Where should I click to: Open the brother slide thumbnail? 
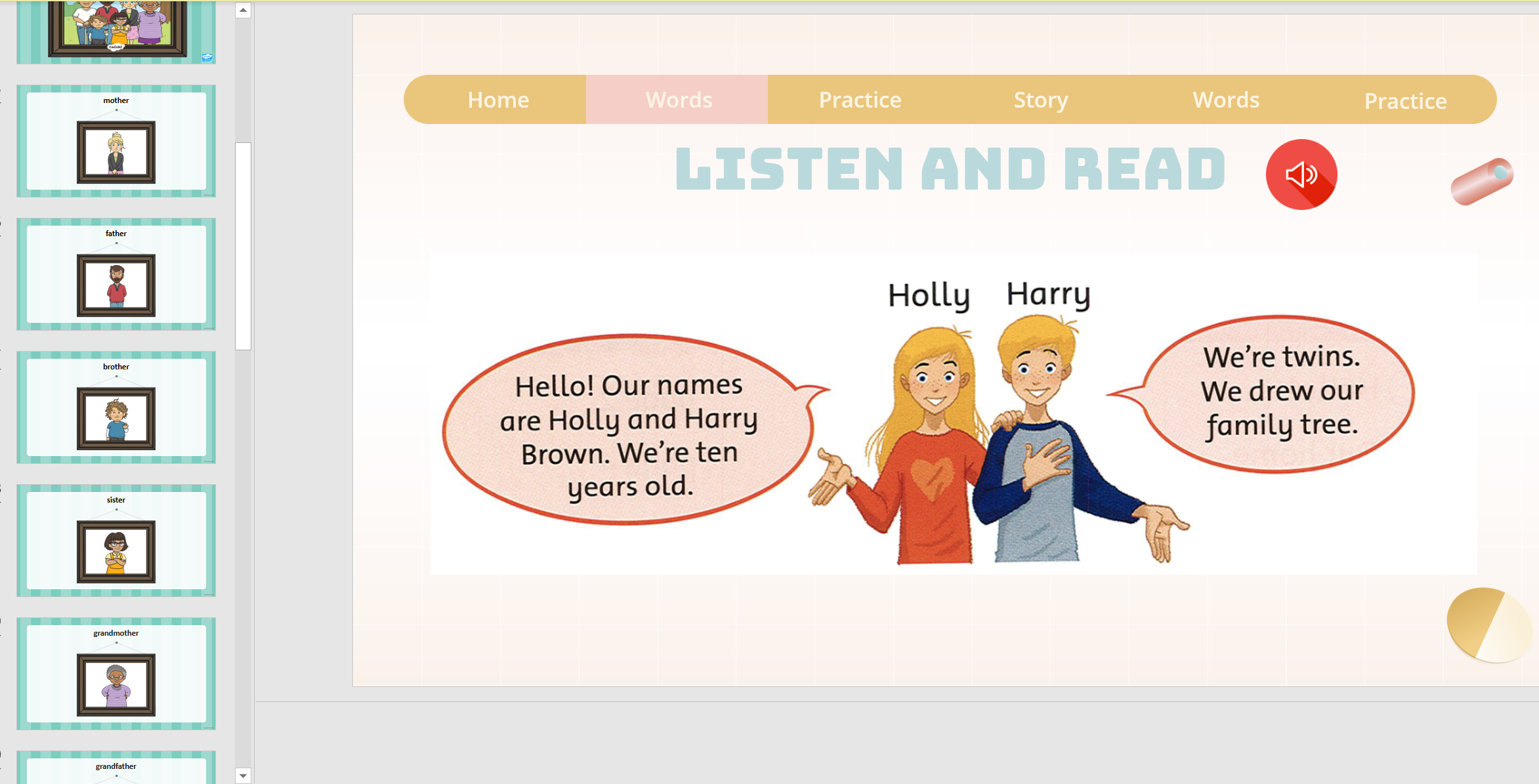click(116, 407)
